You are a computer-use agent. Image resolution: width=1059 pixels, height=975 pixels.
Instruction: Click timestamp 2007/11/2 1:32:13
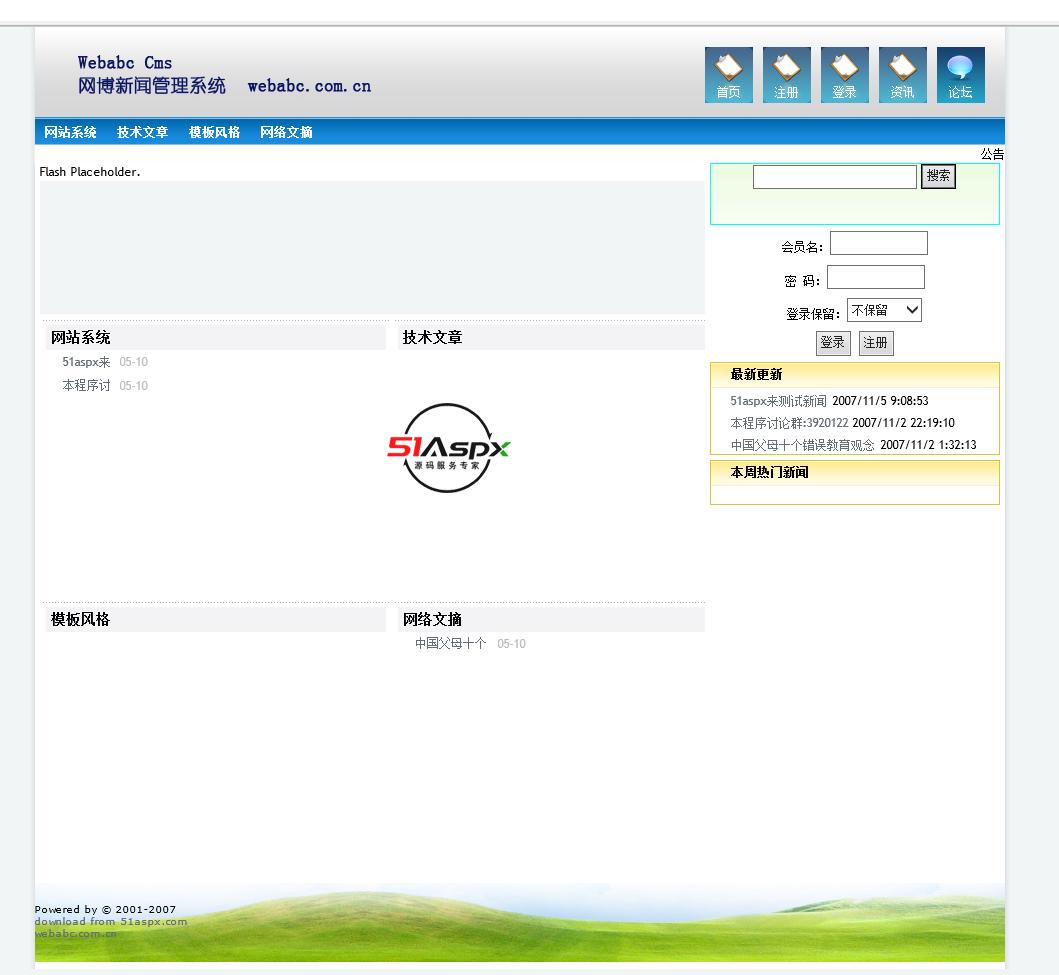929,445
